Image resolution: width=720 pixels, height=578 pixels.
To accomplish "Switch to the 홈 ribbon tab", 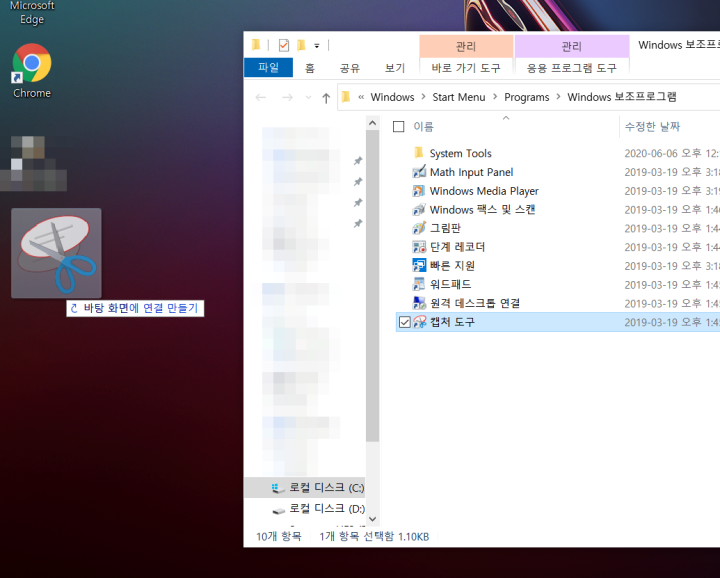I will tap(310, 68).
